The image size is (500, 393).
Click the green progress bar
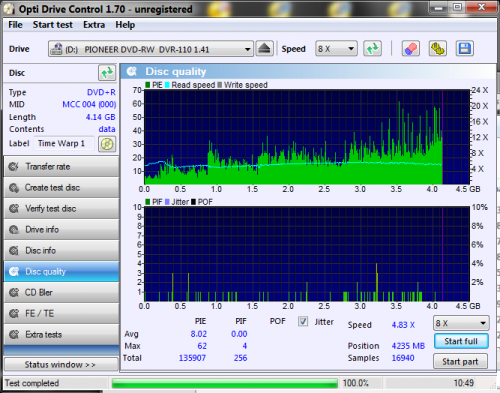(225, 383)
